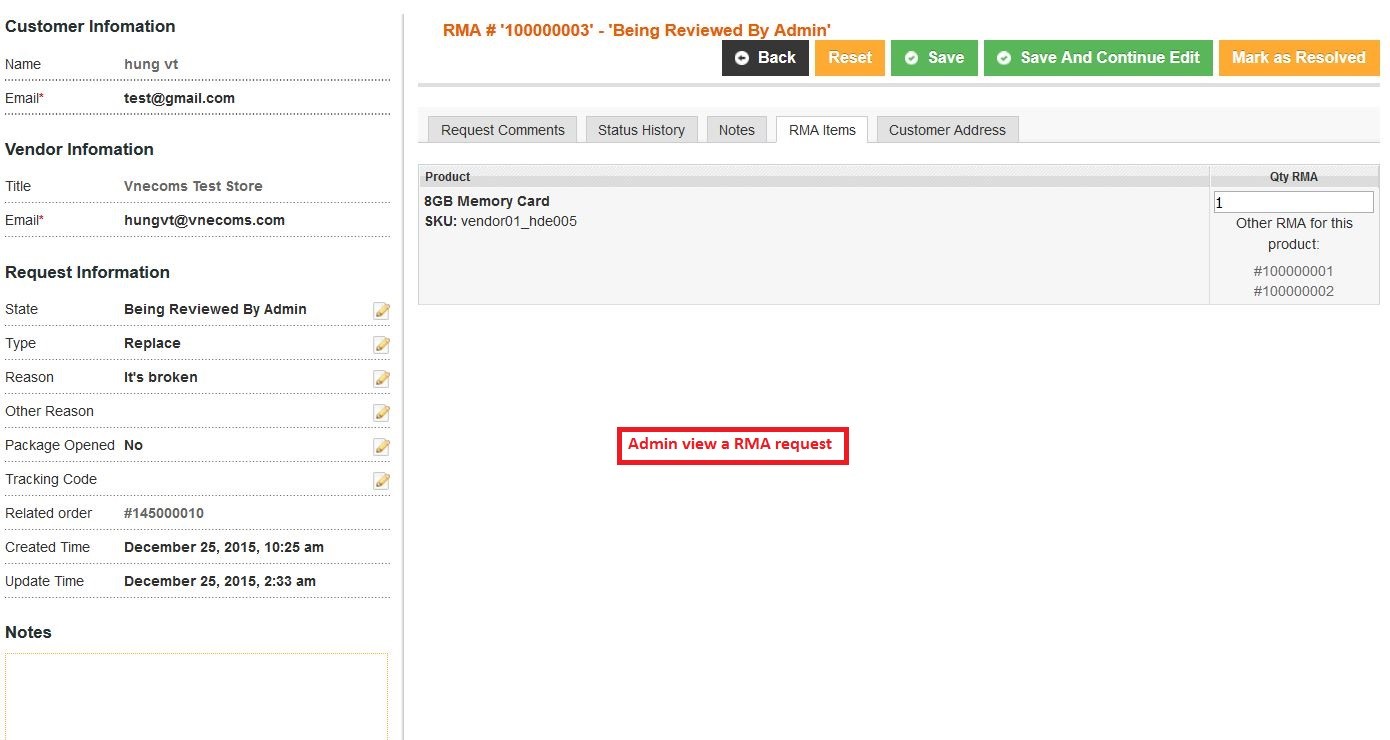The image size is (1390, 740).
Task: Open related order #145000010
Action: coord(164,513)
